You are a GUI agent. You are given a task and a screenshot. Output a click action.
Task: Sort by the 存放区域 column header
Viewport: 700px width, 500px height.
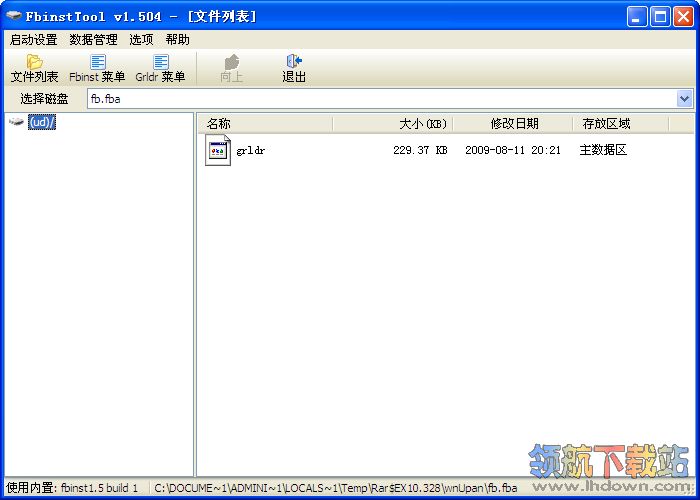621,124
